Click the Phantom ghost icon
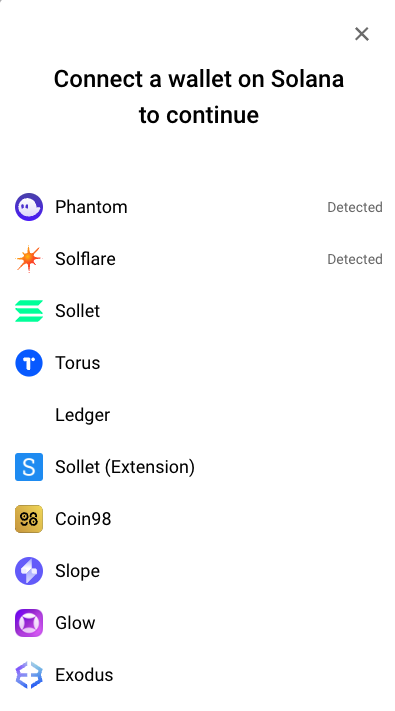 click(x=29, y=207)
